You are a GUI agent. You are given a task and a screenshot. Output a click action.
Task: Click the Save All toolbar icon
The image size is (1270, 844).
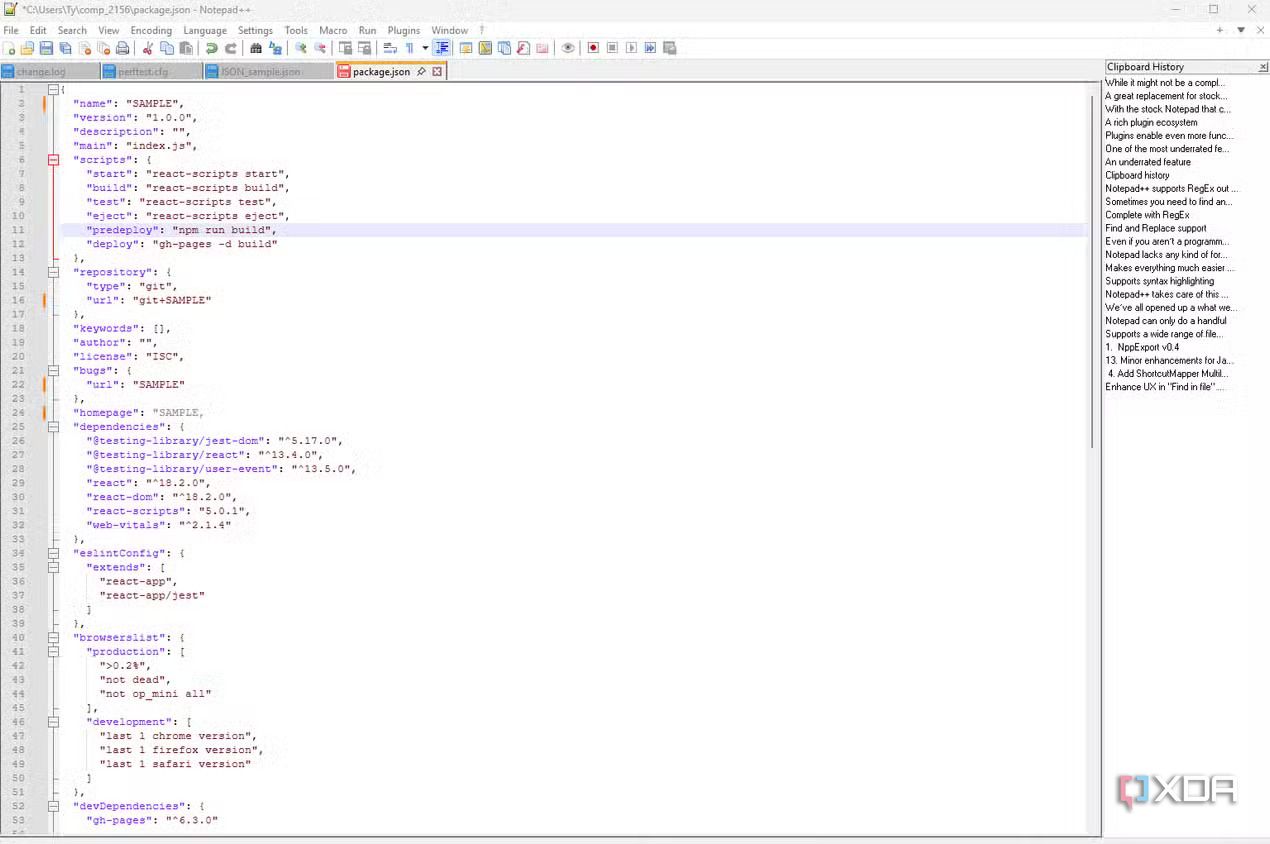click(x=65, y=48)
